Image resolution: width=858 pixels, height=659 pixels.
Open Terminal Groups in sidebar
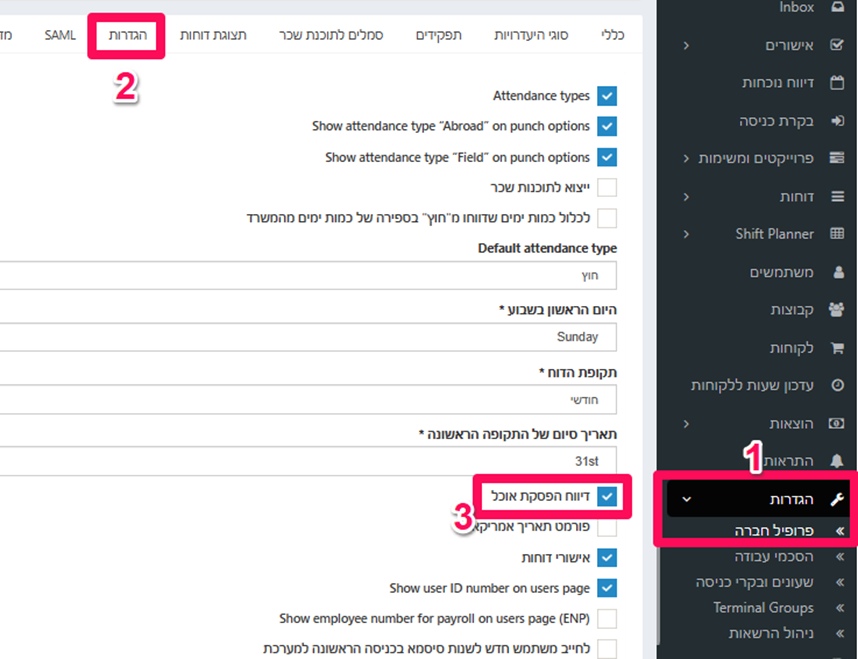point(763,608)
